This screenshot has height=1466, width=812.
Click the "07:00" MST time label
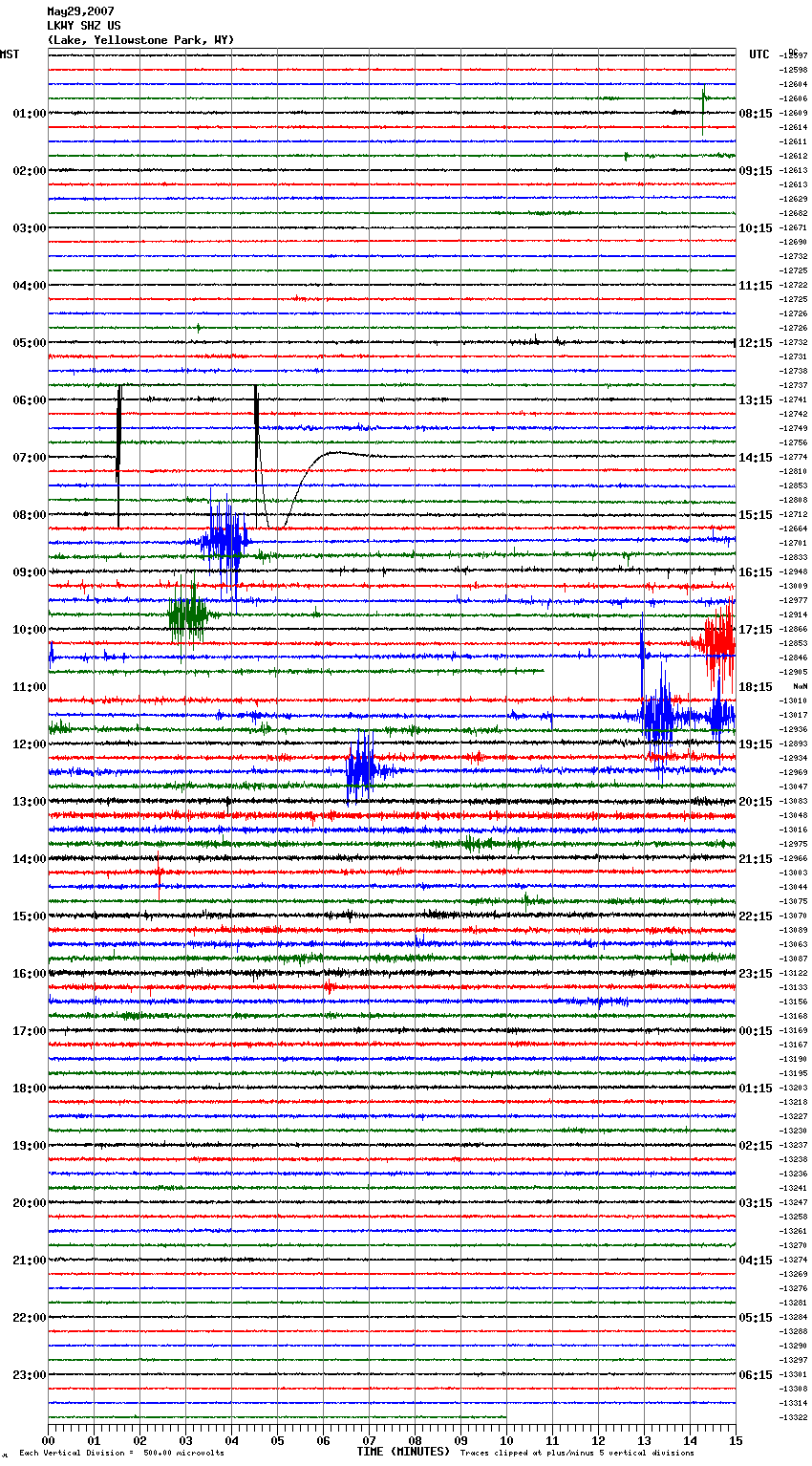(x=30, y=458)
